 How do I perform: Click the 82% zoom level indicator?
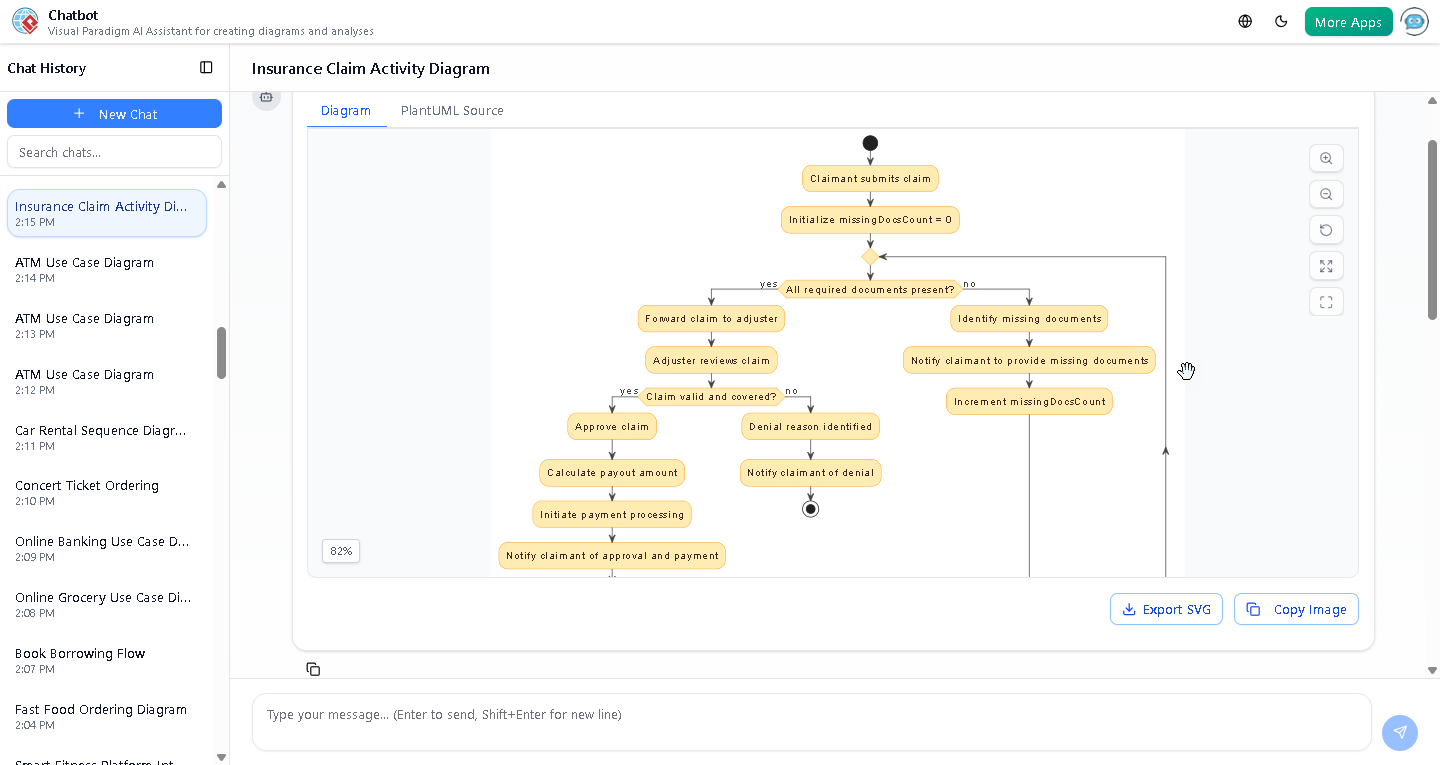(340, 551)
